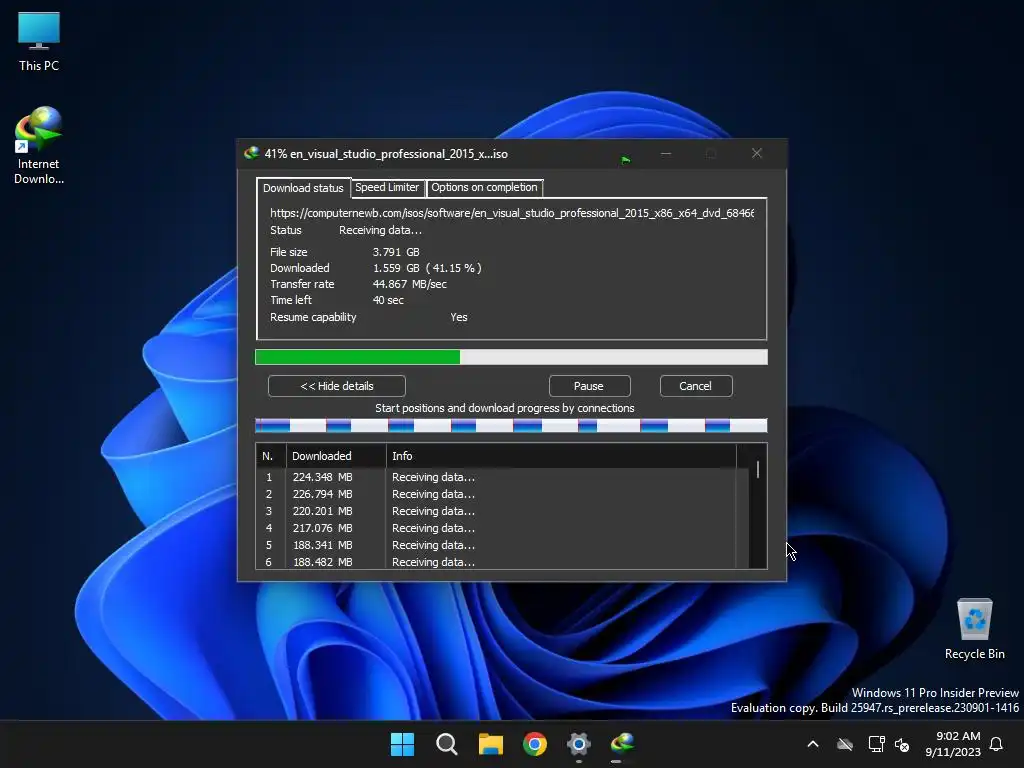
Task: Open taskbar Search
Action: point(447,744)
